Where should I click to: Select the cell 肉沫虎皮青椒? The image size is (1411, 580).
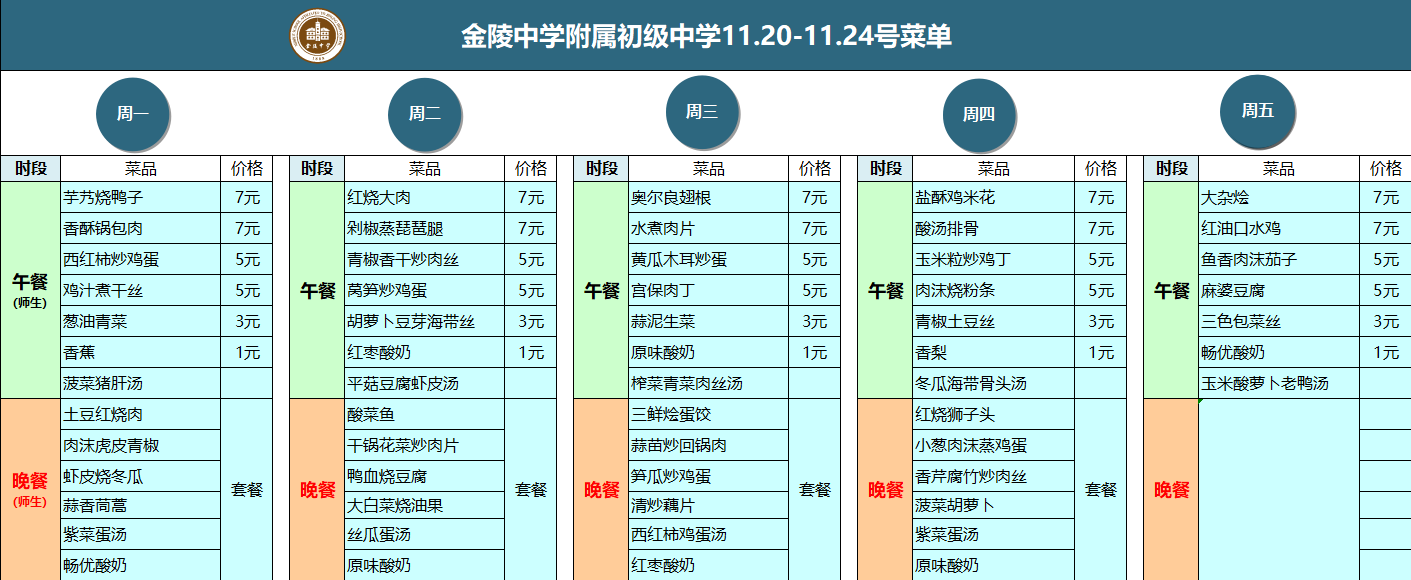141,445
